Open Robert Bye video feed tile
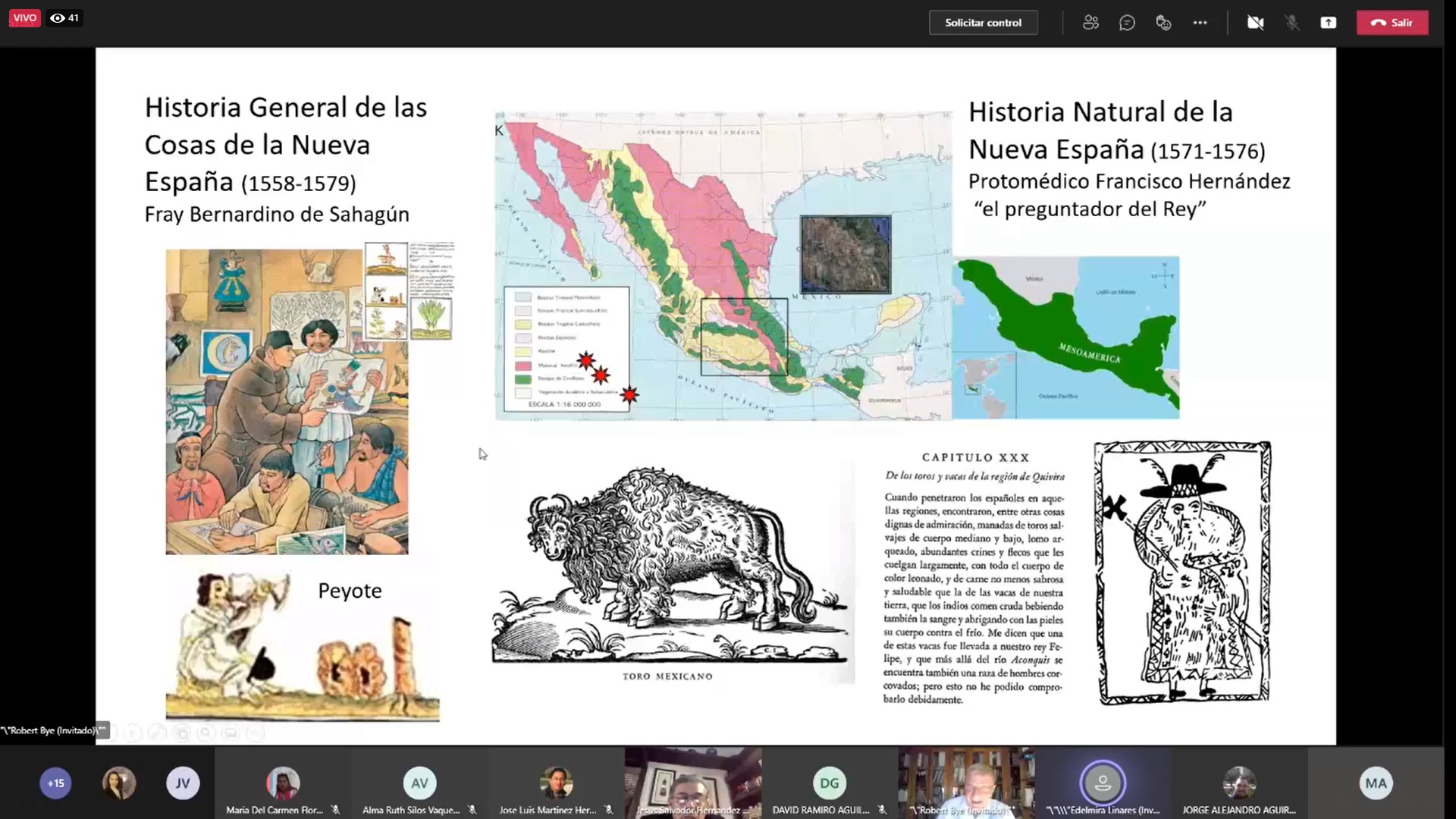Viewport: 1456px width, 819px height. tap(965, 781)
